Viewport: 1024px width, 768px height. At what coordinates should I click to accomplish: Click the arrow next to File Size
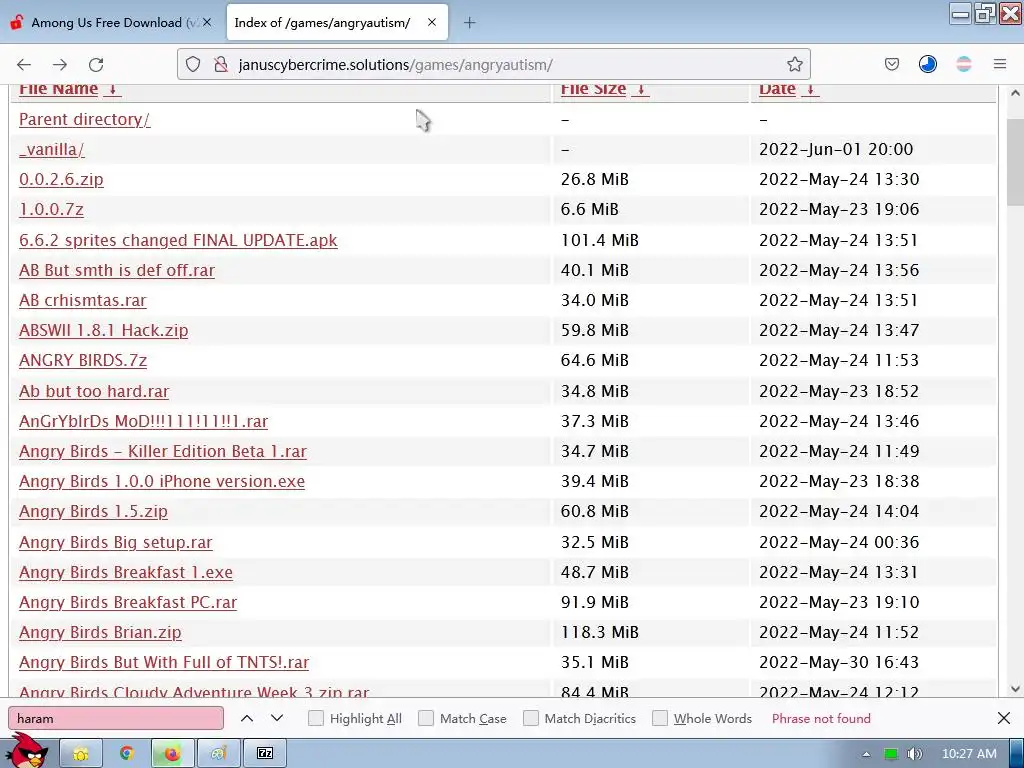click(x=641, y=89)
